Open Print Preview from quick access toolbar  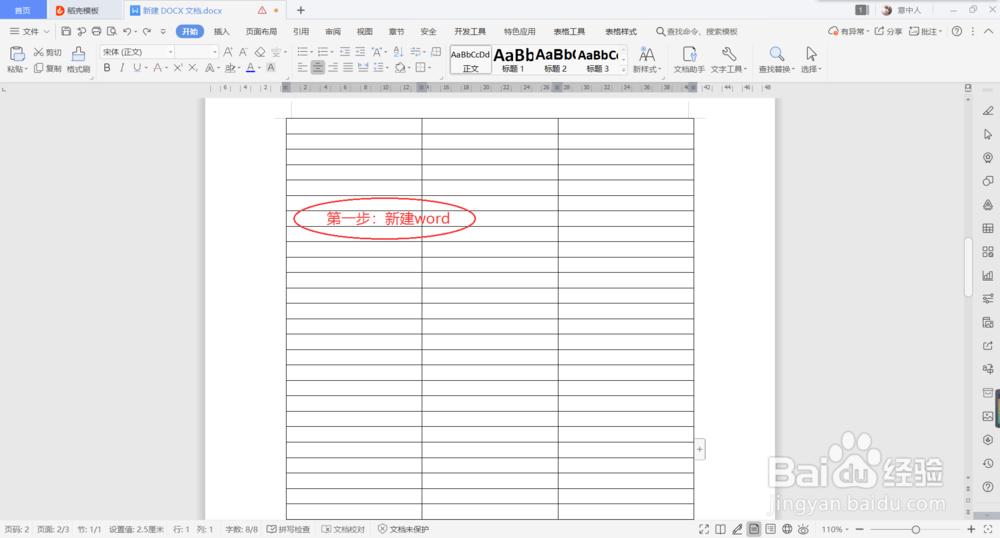(x=112, y=31)
